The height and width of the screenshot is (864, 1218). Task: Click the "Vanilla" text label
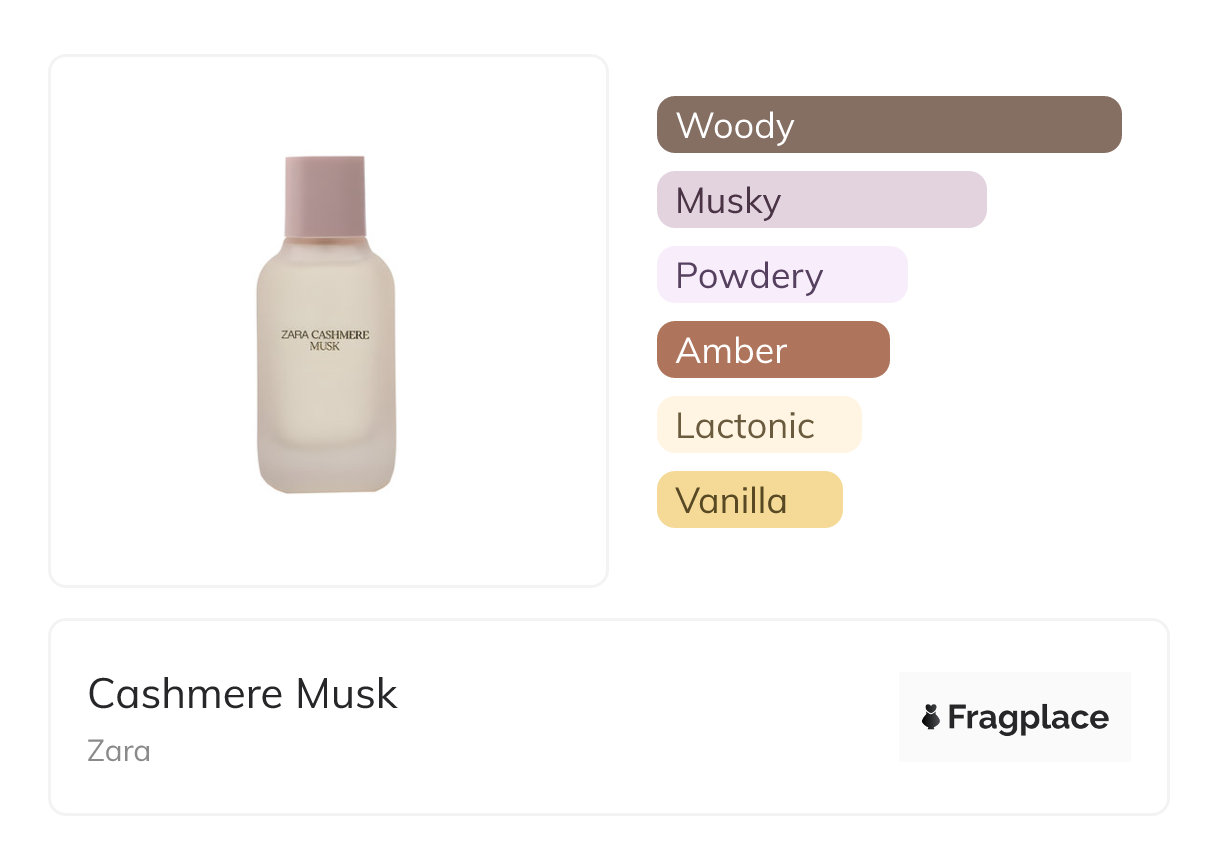tap(731, 501)
